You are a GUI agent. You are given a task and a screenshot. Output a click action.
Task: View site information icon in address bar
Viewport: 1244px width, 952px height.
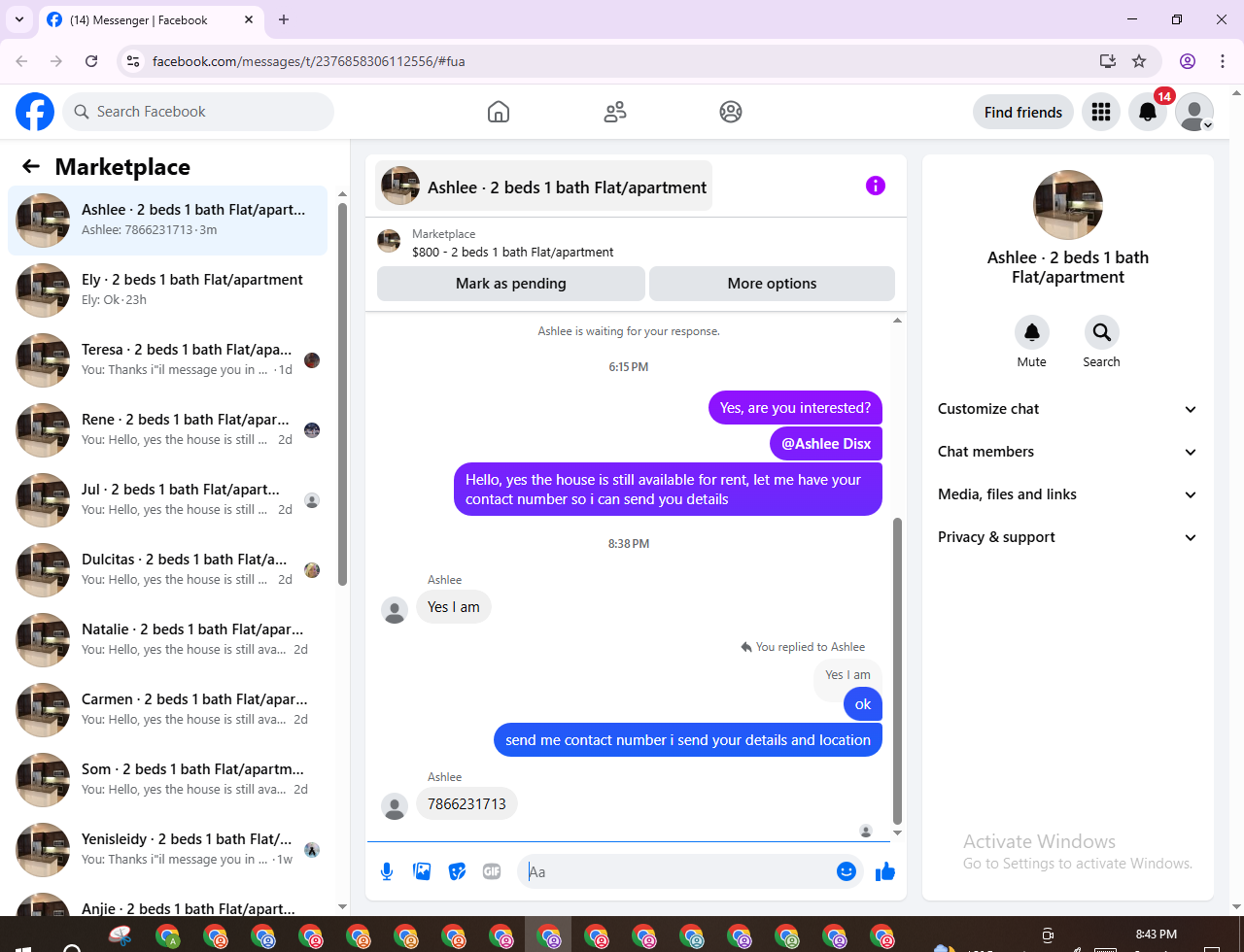coord(134,61)
